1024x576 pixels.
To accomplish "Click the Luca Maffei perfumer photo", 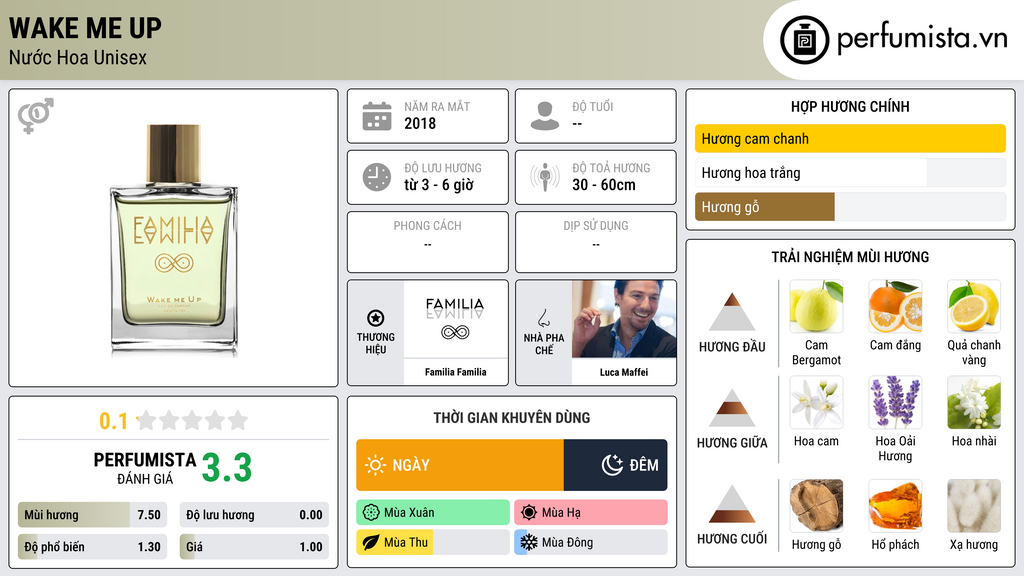I will (624, 319).
